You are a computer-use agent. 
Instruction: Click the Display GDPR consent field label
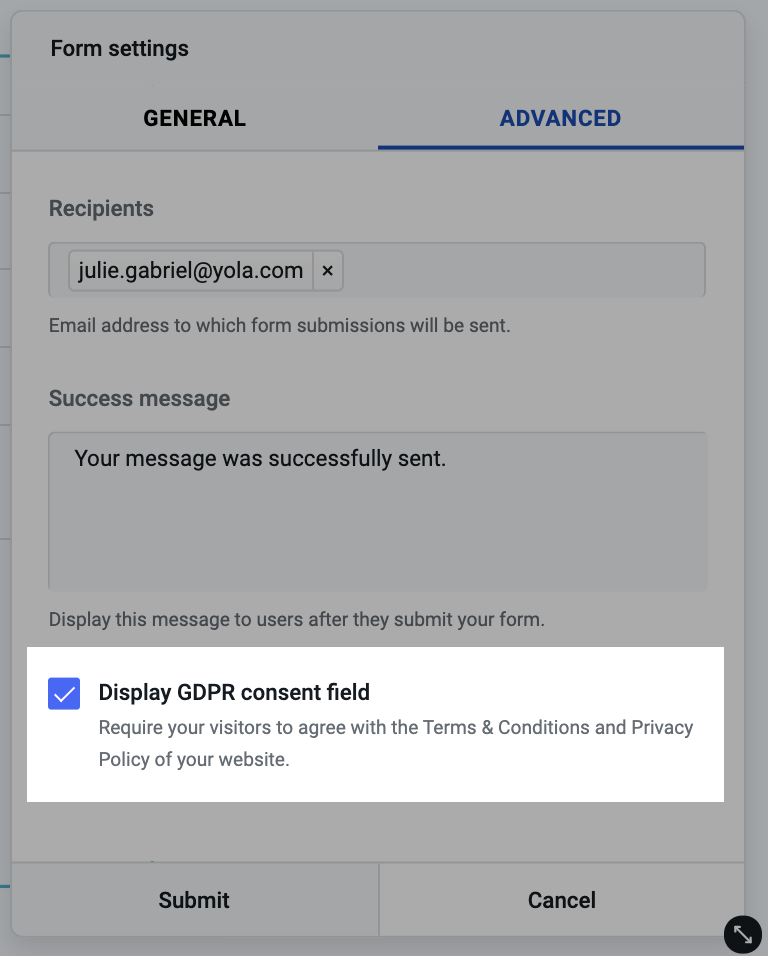point(234,693)
